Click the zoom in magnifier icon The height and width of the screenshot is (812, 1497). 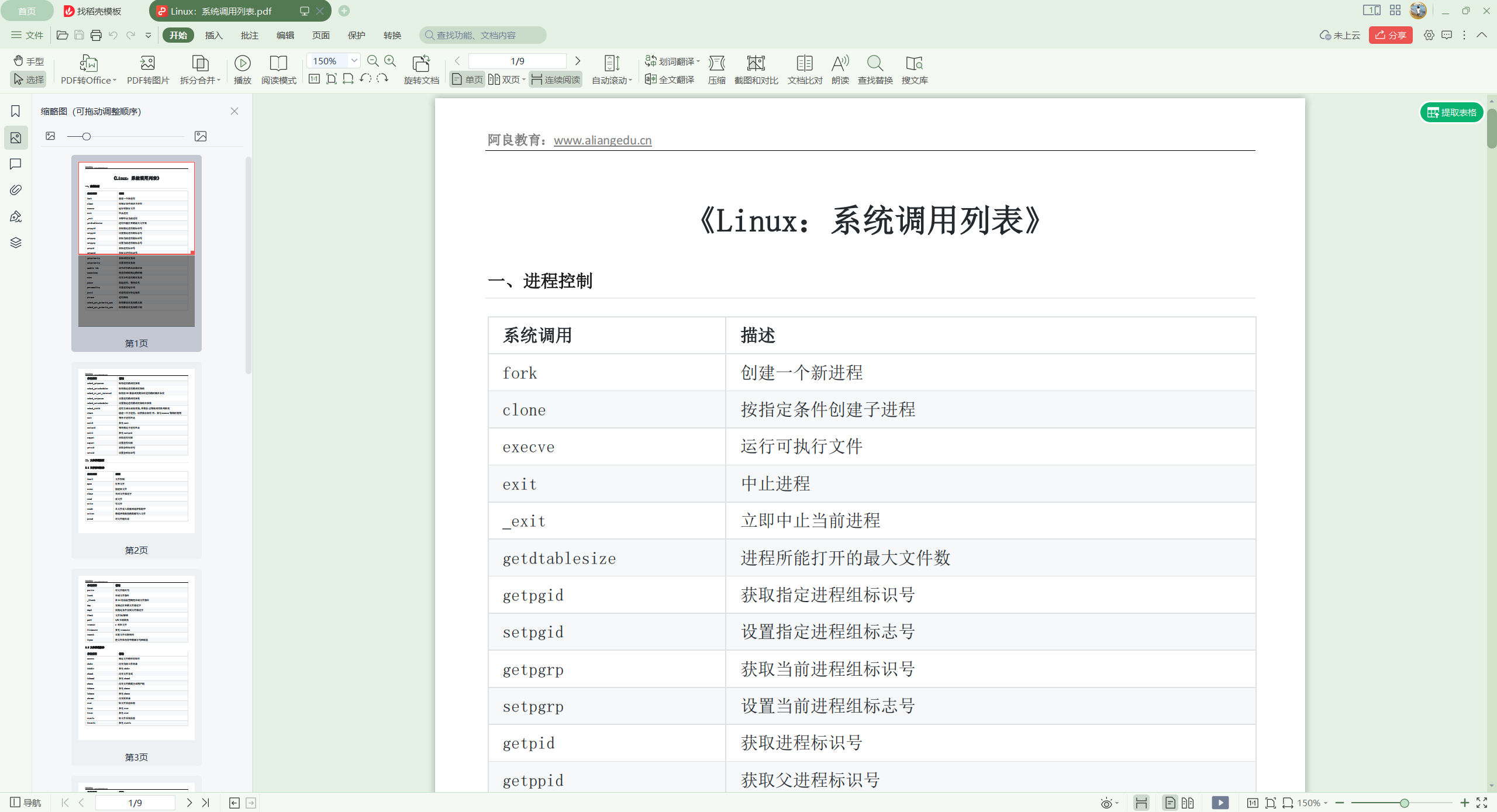[390, 61]
